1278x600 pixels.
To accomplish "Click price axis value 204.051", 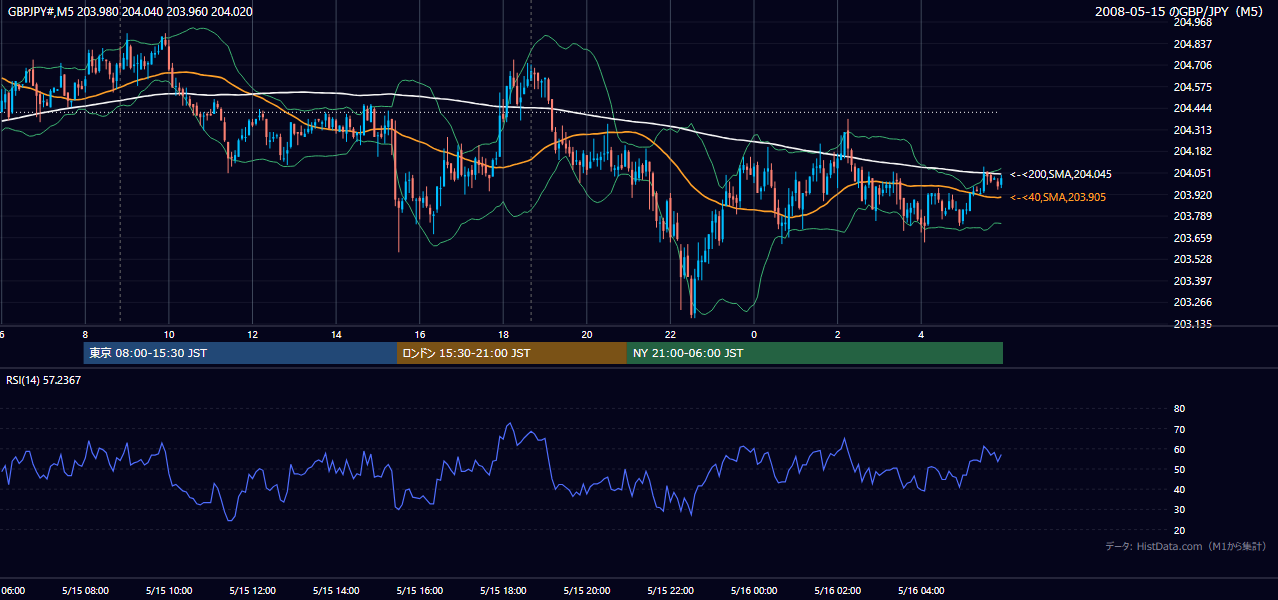I will [x=1192, y=173].
